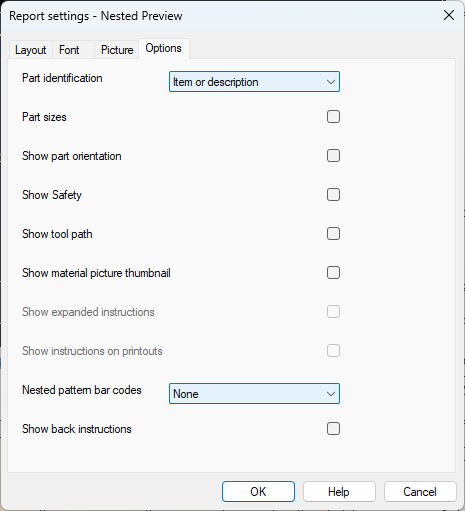Toggle Show part orientation checkbox
The width and height of the screenshot is (465, 511).
tap(333, 156)
